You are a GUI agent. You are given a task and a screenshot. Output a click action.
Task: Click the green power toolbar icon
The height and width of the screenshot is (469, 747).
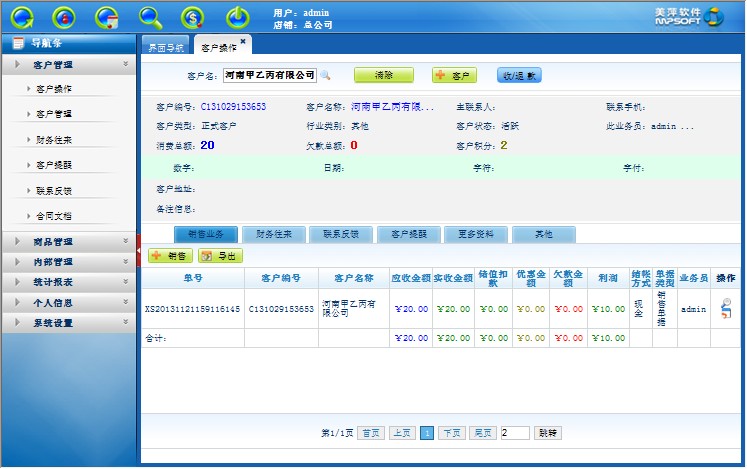pyautogui.click(x=237, y=16)
